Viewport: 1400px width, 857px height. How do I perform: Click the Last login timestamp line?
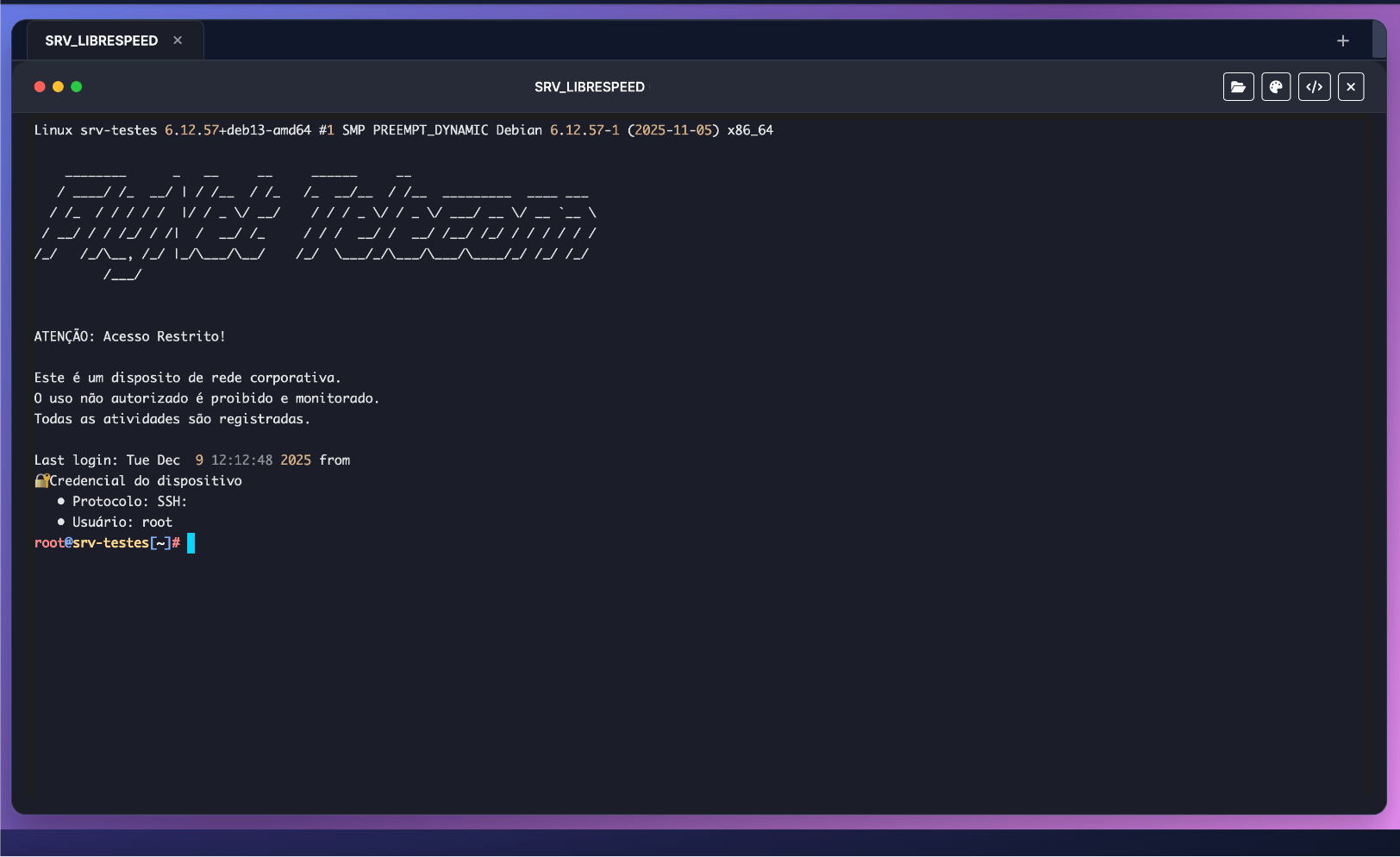[191, 460]
